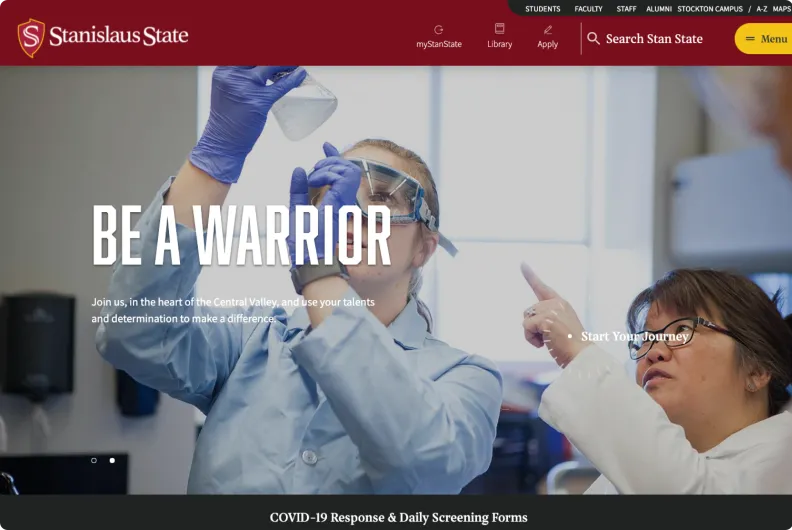Click the Apply pencil icon
This screenshot has height=530, width=792.
click(548, 30)
